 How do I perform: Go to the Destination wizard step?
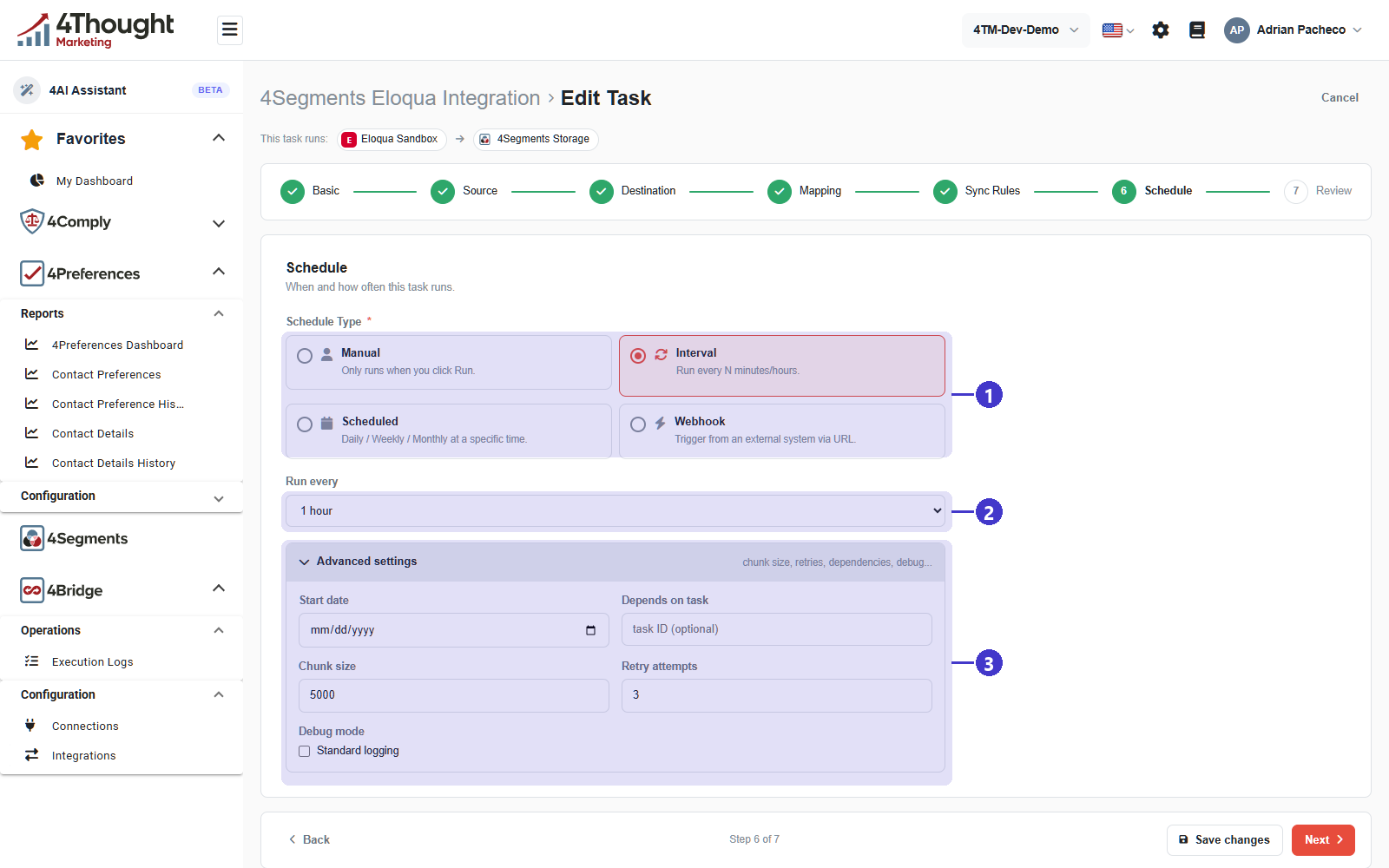(x=633, y=191)
